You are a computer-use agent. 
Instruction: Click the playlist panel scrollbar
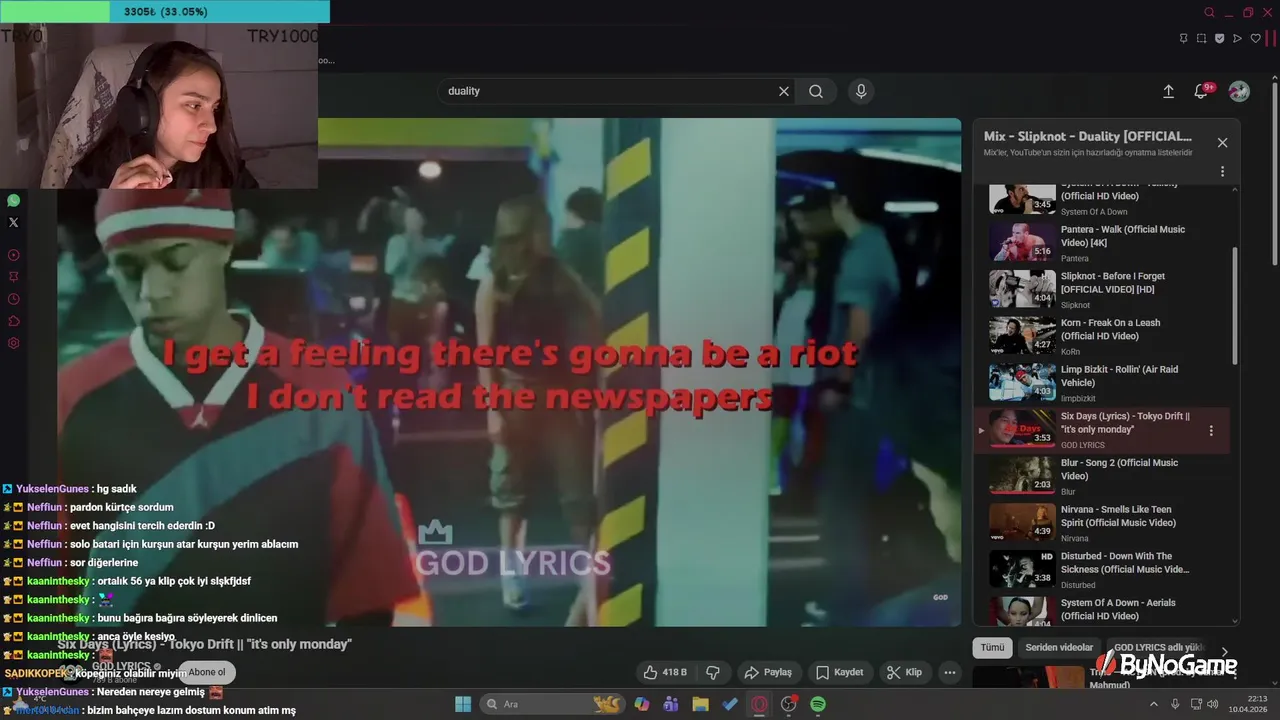click(x=1235, y=305)
